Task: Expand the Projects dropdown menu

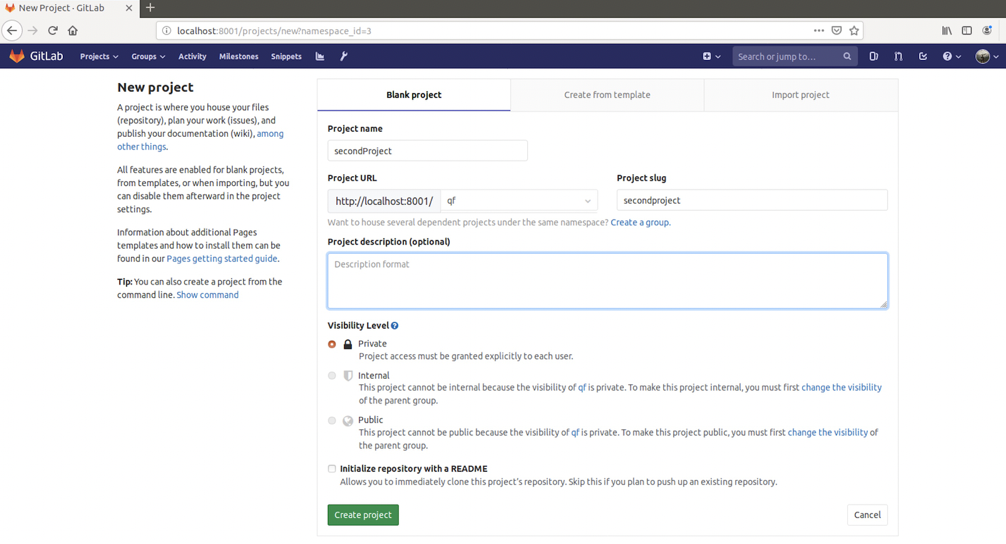Action: point(99,56)
